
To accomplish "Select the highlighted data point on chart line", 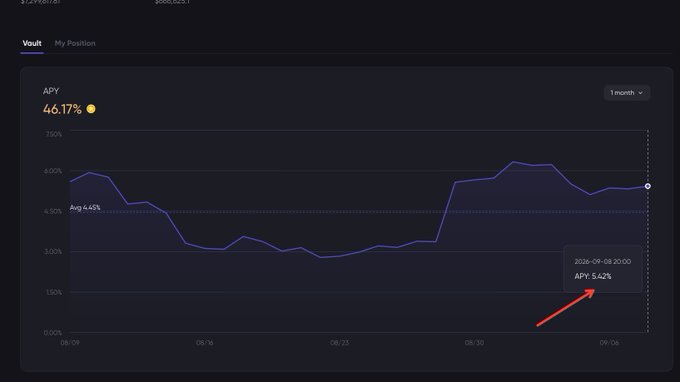I will click(x=647, y=186).
